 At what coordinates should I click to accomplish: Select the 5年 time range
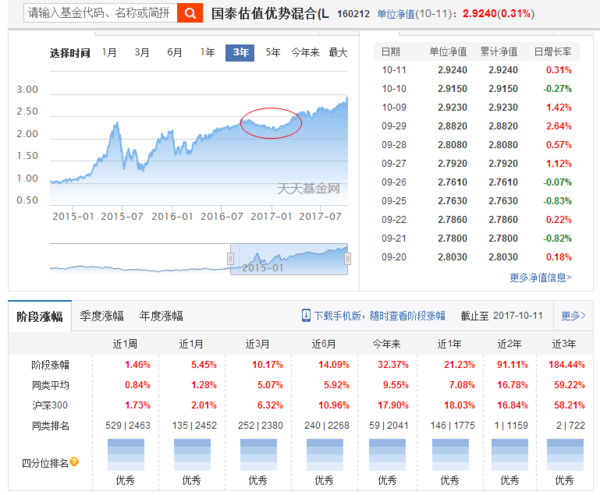pos(273,52)
